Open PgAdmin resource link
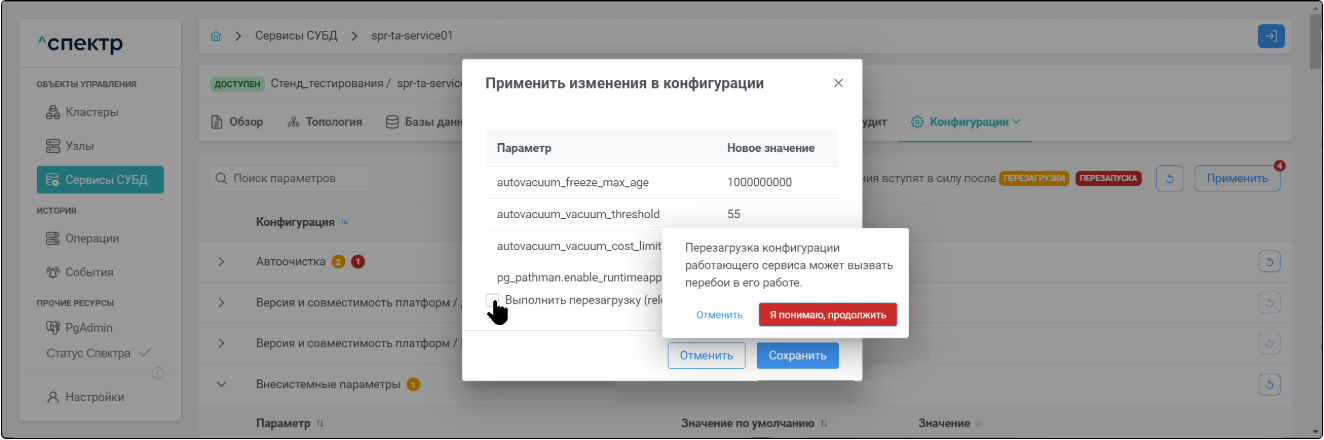Viewport: 1324px width, 440px height. coord(80,327)
